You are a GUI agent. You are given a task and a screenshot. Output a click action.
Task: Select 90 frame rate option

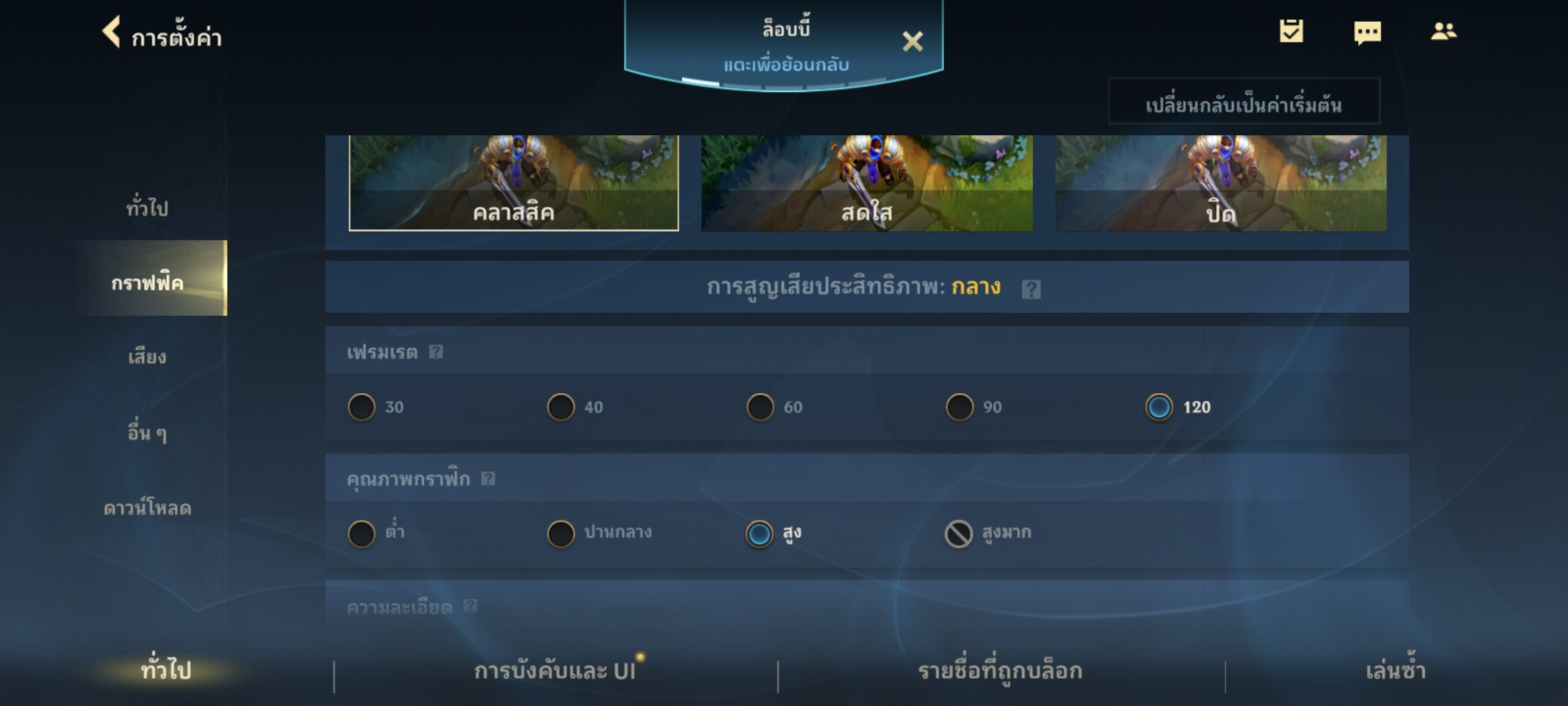coord(959,407)
